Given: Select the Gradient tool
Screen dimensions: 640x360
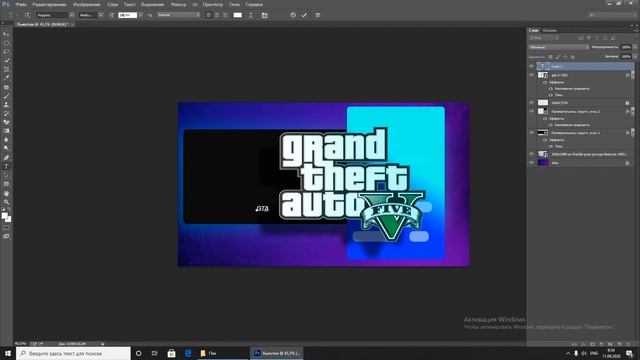Looking at the screenshot, I should pyautogui.click(x=6, y=131).
